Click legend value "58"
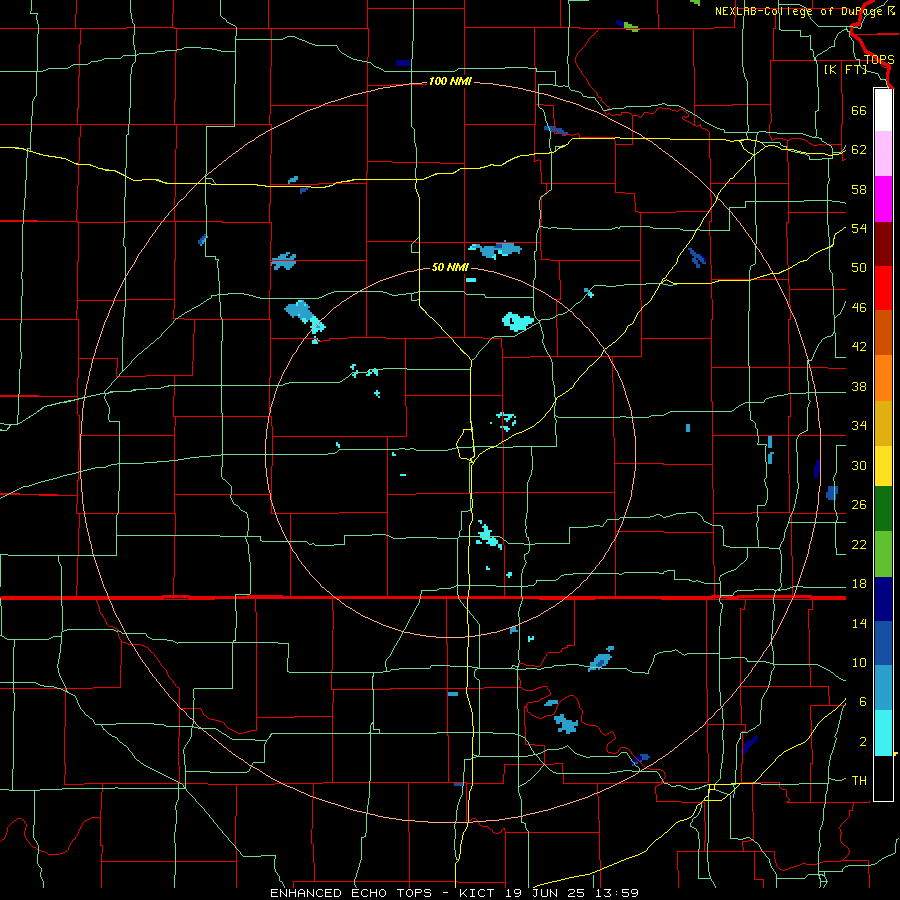This screenshot has width=900, height=900. 859,189
